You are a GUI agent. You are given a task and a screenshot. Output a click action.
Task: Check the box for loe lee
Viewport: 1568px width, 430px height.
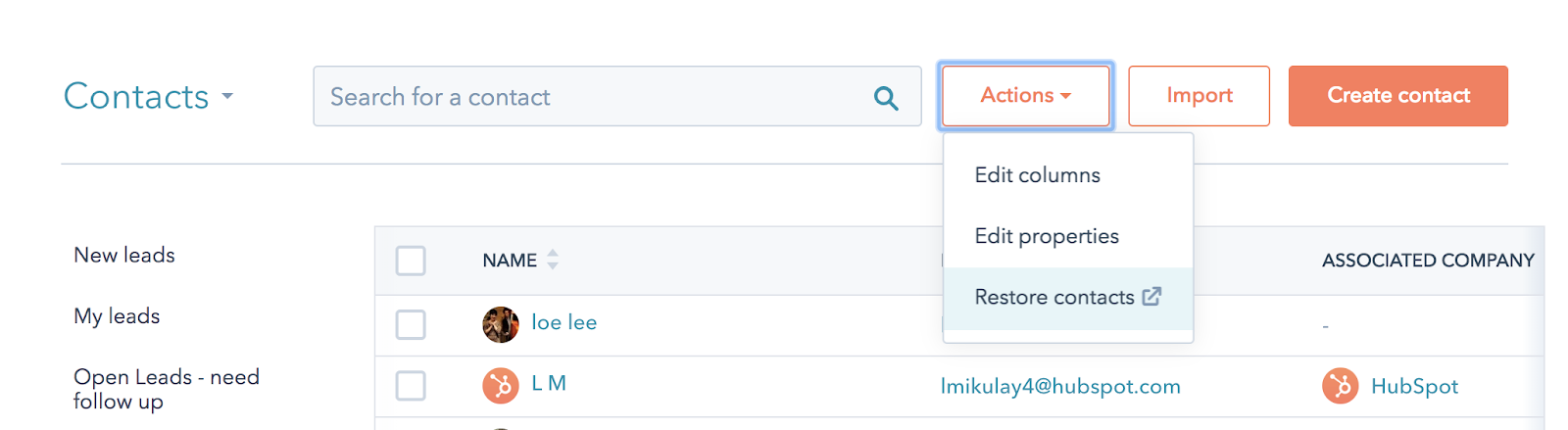411,324
